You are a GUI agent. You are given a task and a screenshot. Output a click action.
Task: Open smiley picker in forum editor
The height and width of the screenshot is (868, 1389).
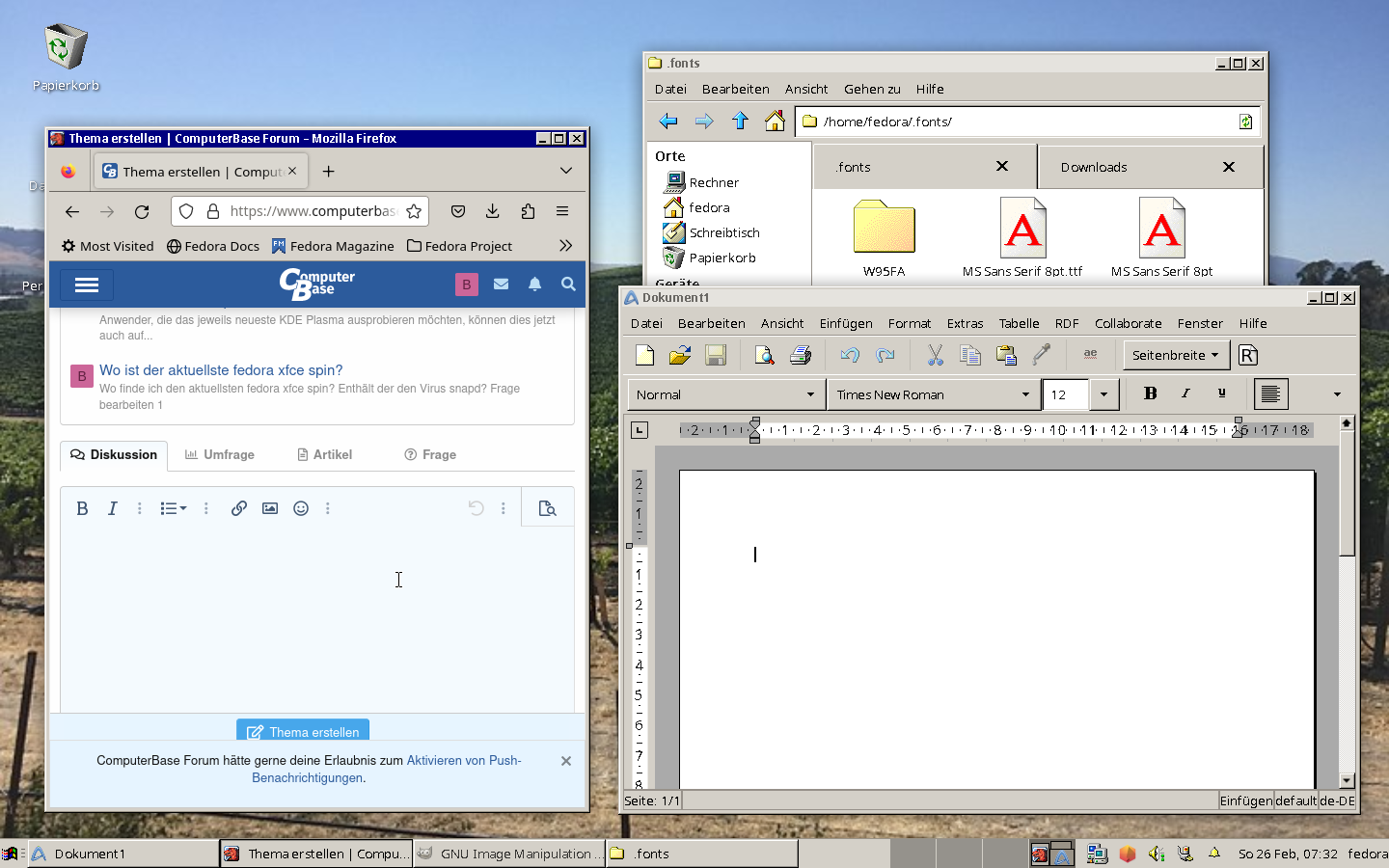point(301,508)
